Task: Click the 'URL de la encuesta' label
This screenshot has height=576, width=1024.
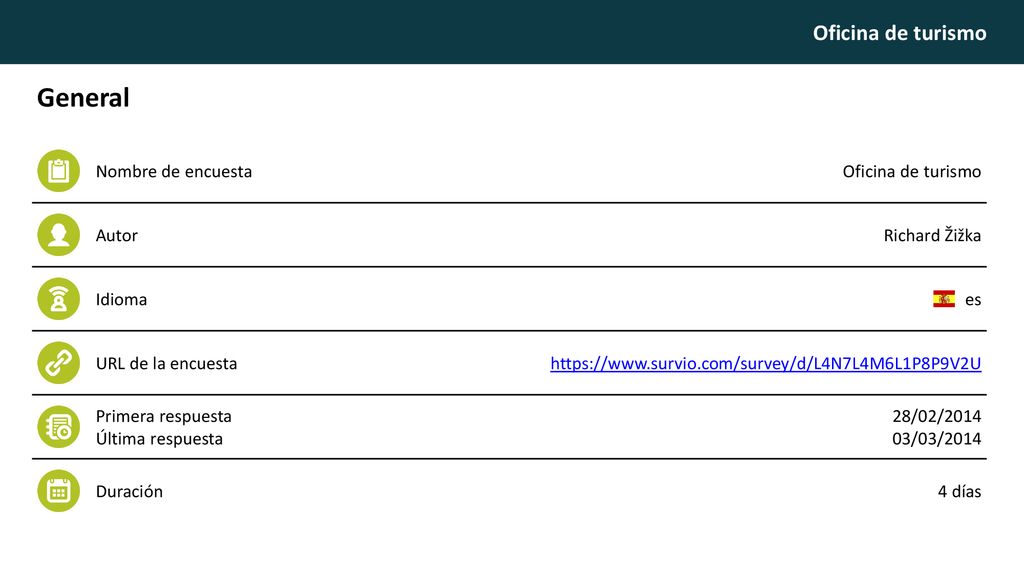Action: point(167,363)
